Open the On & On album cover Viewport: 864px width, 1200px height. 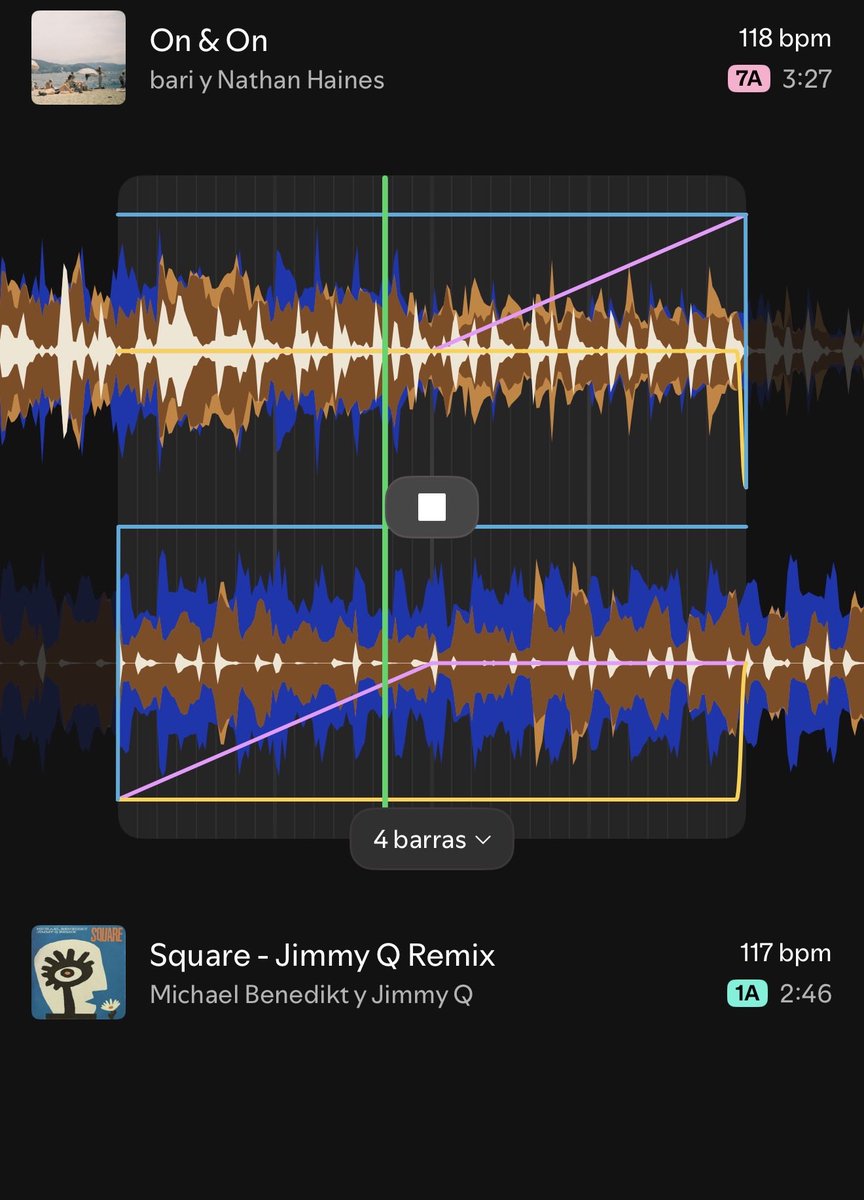point(78,57)
